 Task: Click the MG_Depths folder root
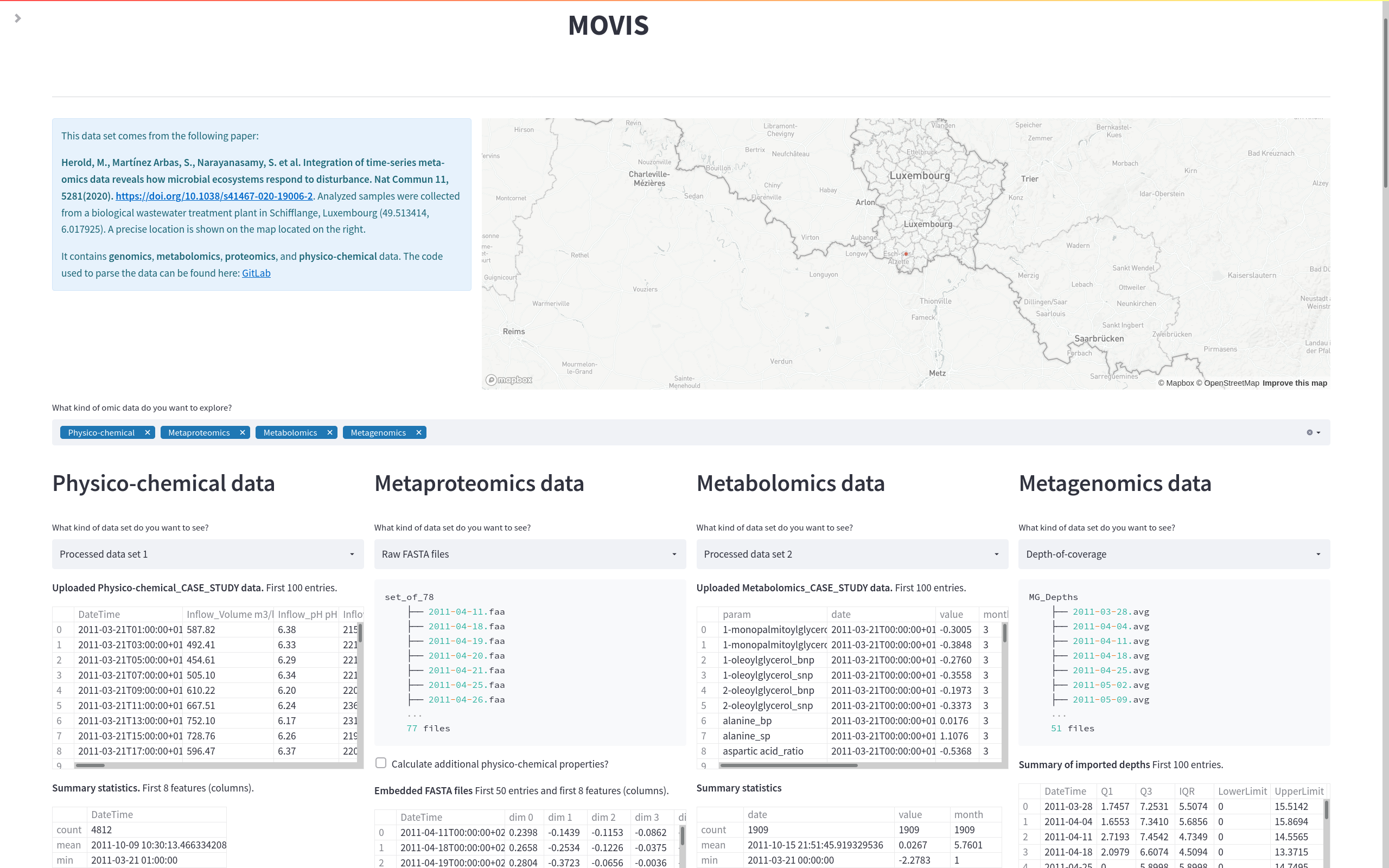click(x=1053, y=597)
